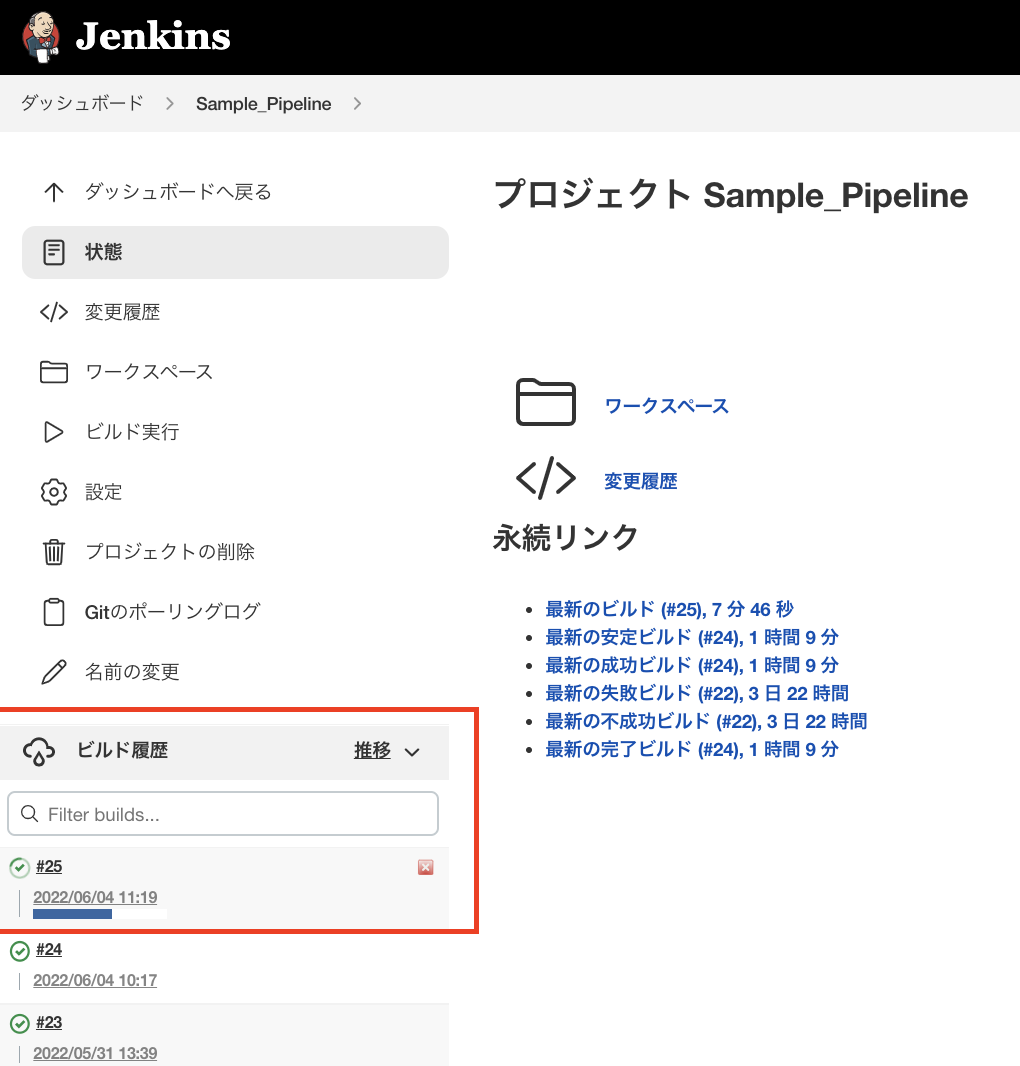Expand the chevron after ダッシュボード breadcrumb
This screenshot has width=1020, height=1066.
[x=170, y=103]
